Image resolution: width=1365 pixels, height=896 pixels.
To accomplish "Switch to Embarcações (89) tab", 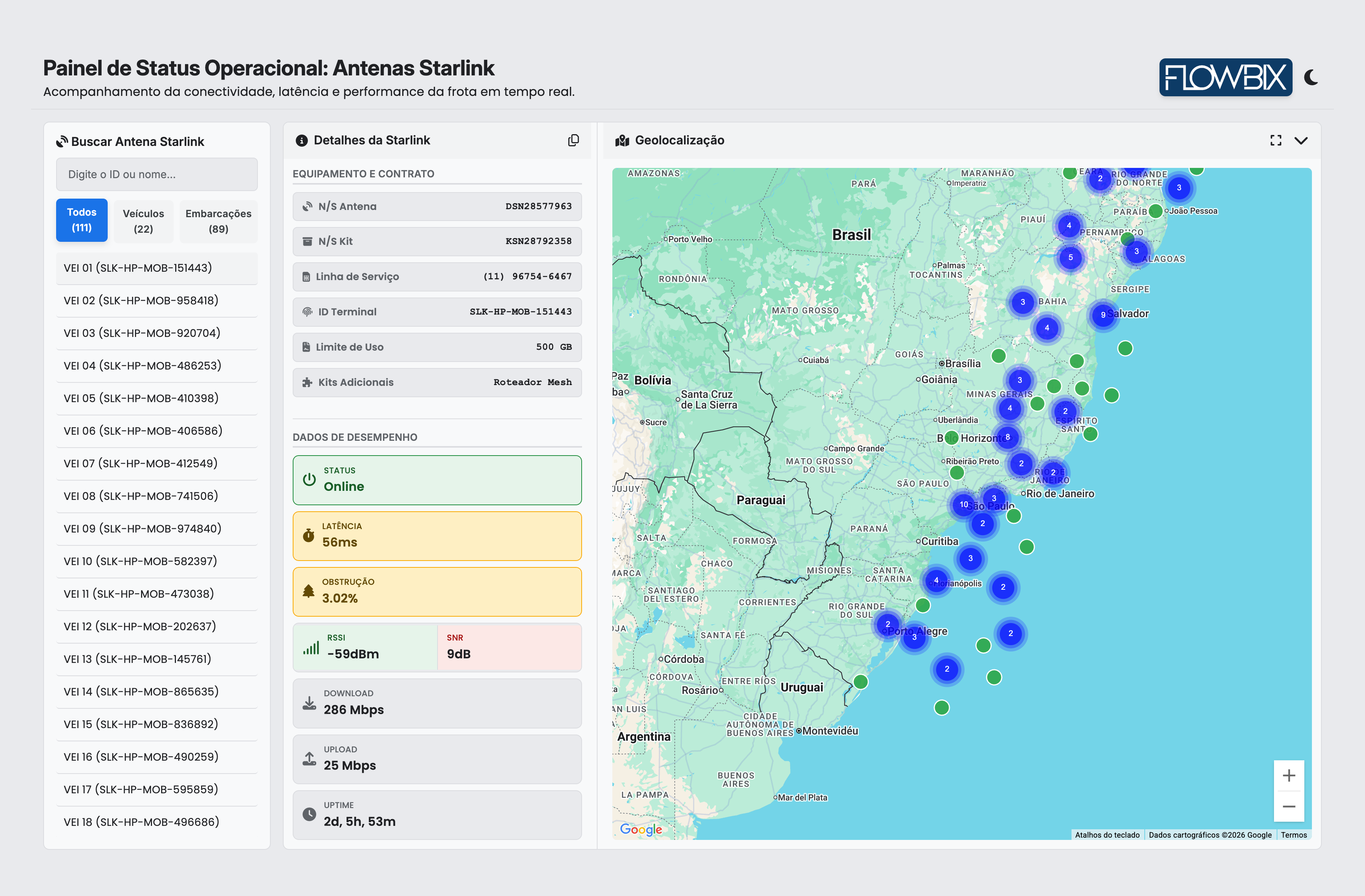I will point(218,221).
